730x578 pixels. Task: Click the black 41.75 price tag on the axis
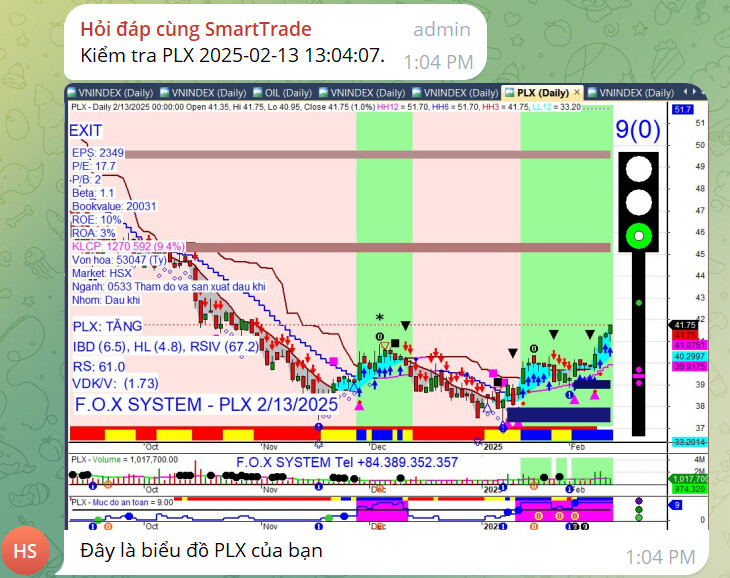(x=684, y=325)
